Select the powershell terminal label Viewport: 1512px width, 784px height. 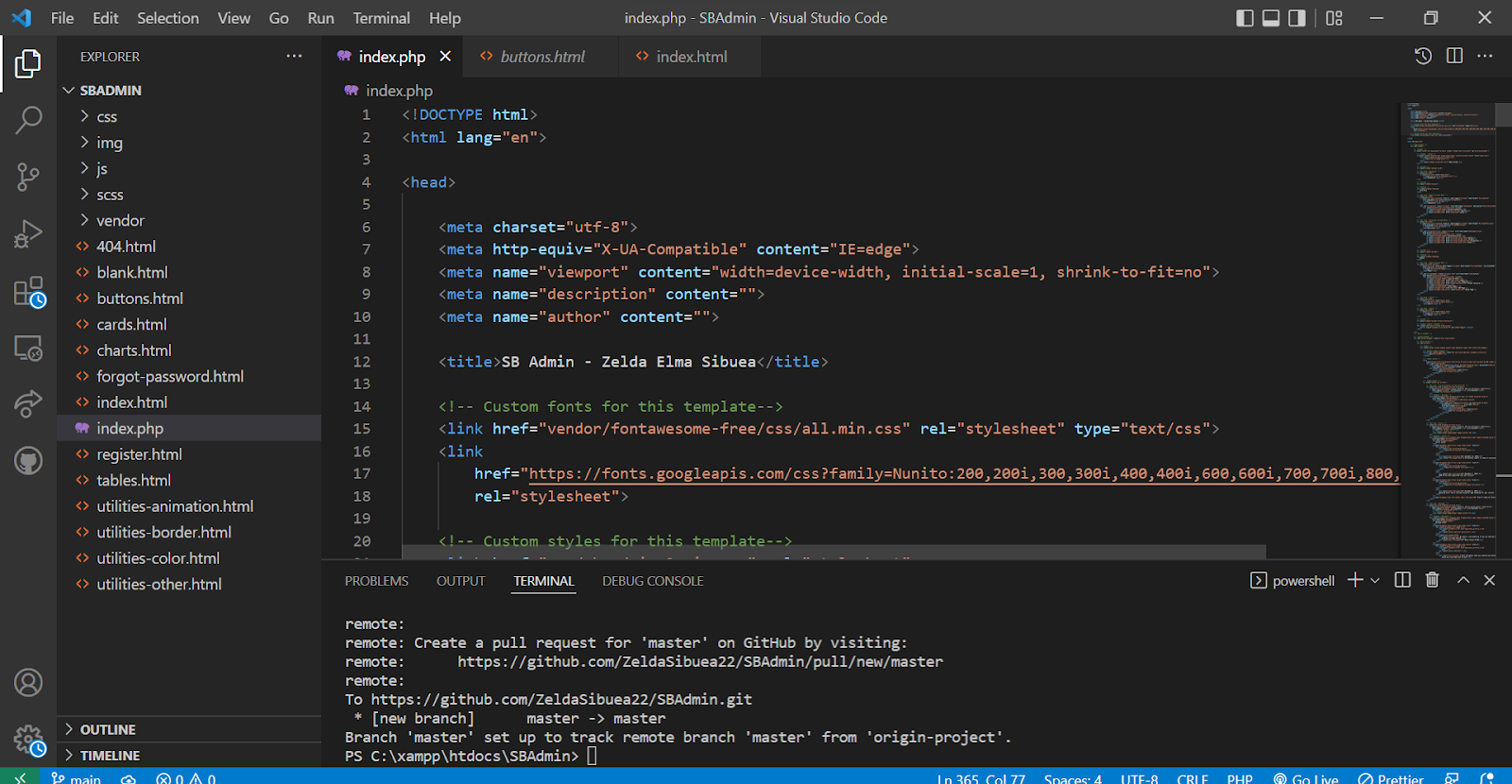pos(1292,580)
